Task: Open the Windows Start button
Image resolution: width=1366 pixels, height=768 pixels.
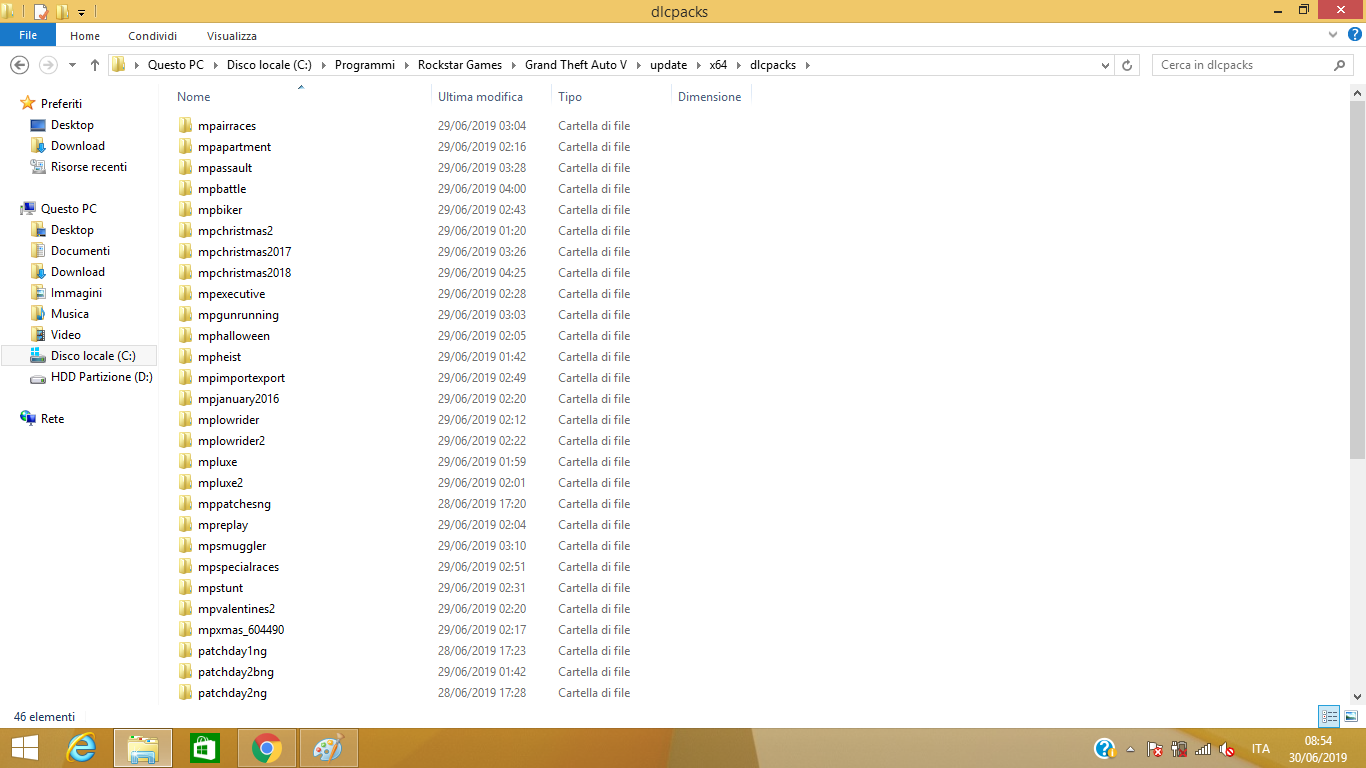Action: pos(24,748)
